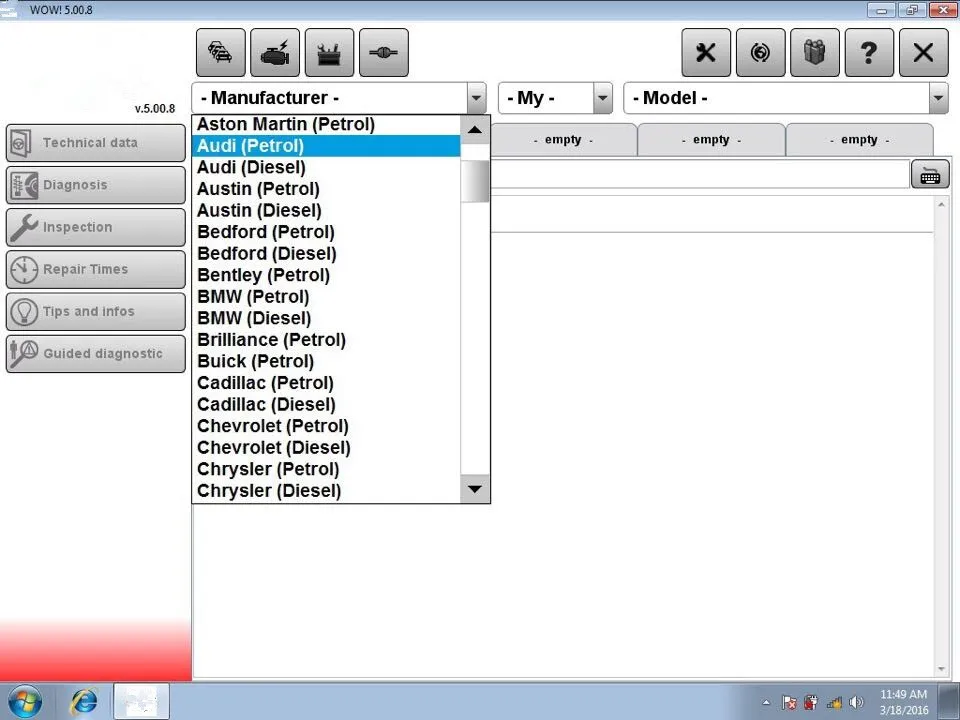Screen dimensions: 960x720
Task: Expand the Model dropdown
Action: point(938,98)
